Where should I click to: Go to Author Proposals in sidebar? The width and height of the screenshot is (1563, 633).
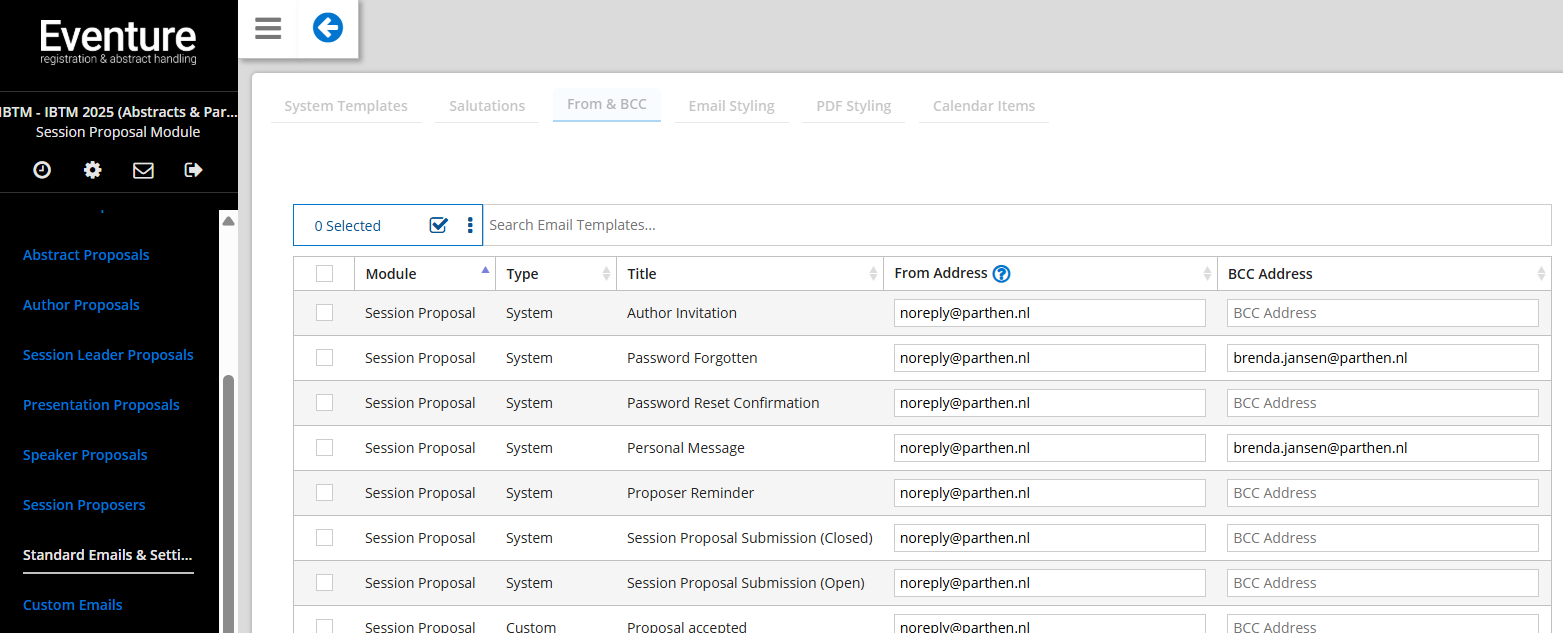pos(81,305)
